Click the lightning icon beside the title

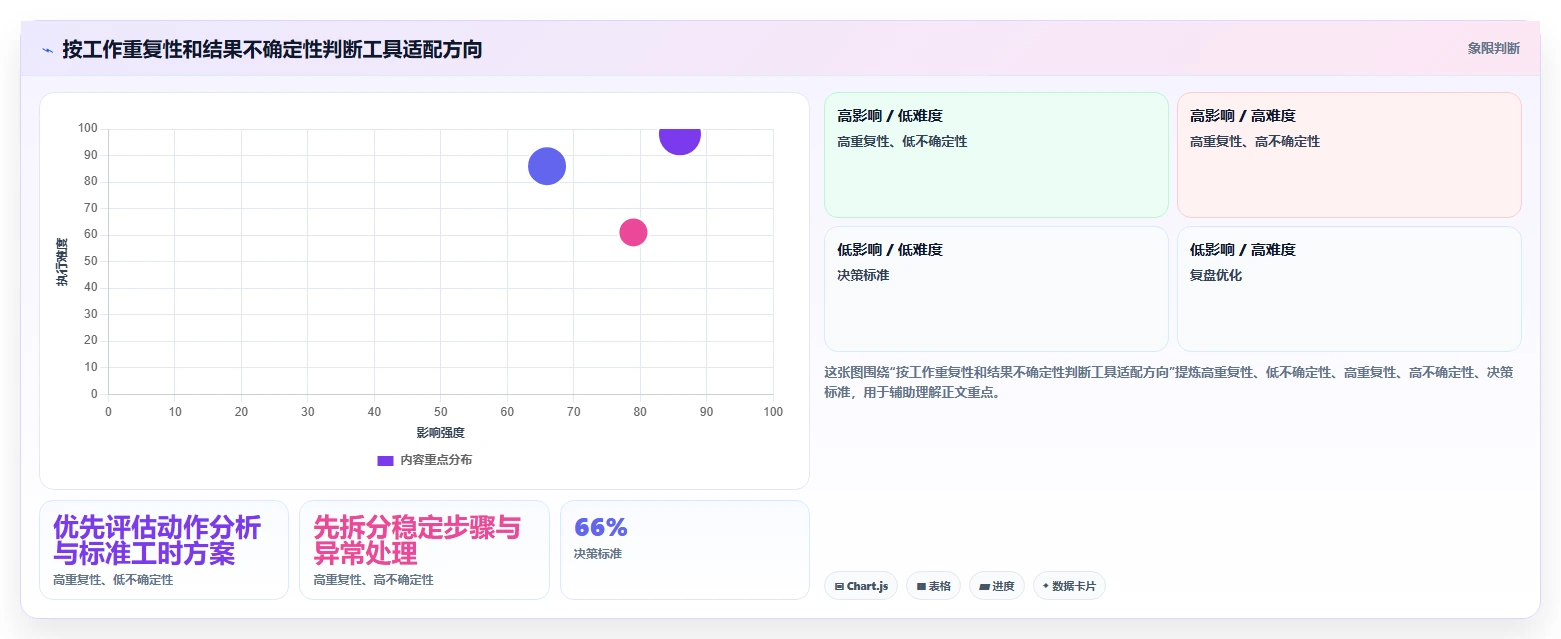[x=47, y=49]
